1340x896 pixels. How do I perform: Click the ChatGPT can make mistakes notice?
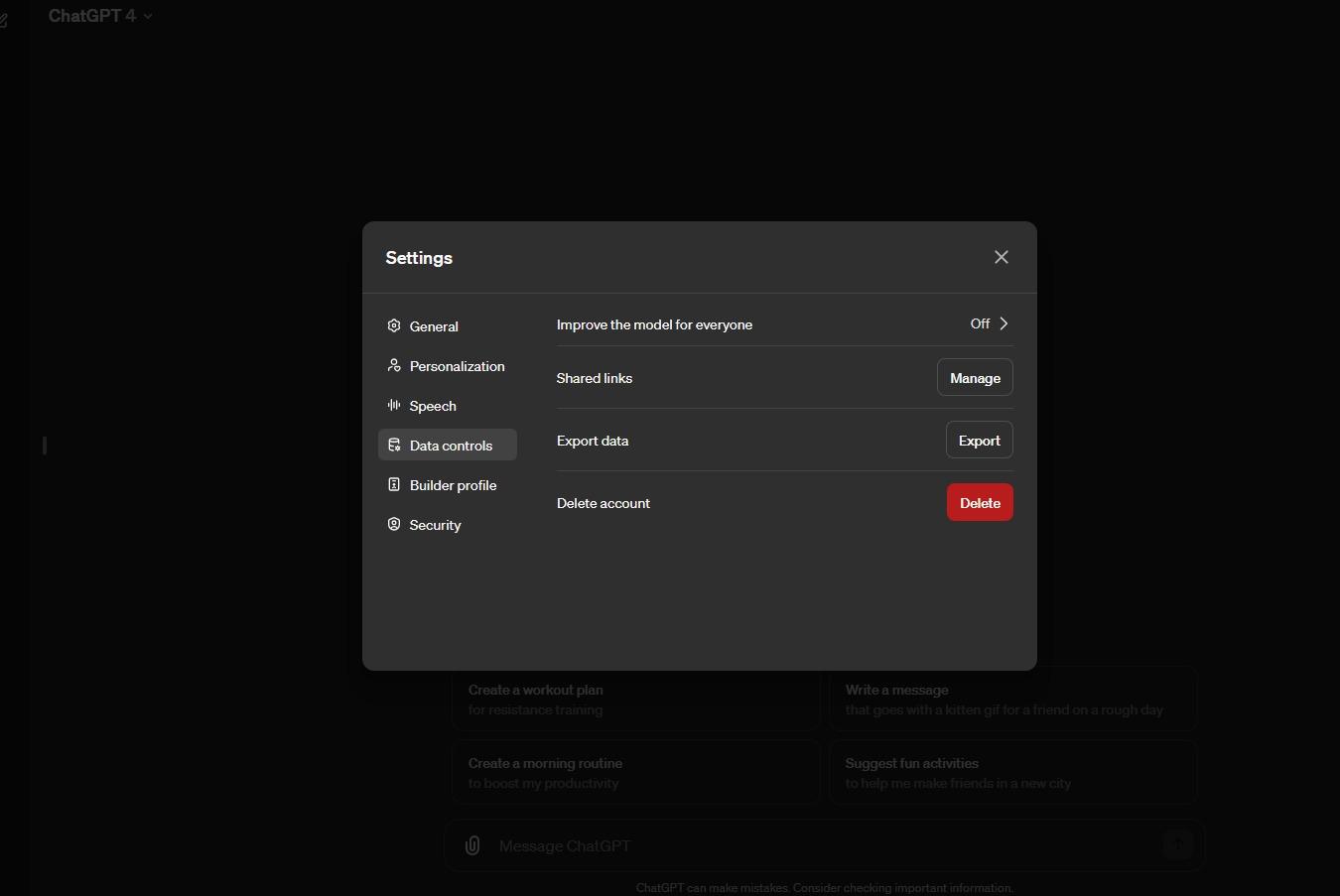coord(825,888)
